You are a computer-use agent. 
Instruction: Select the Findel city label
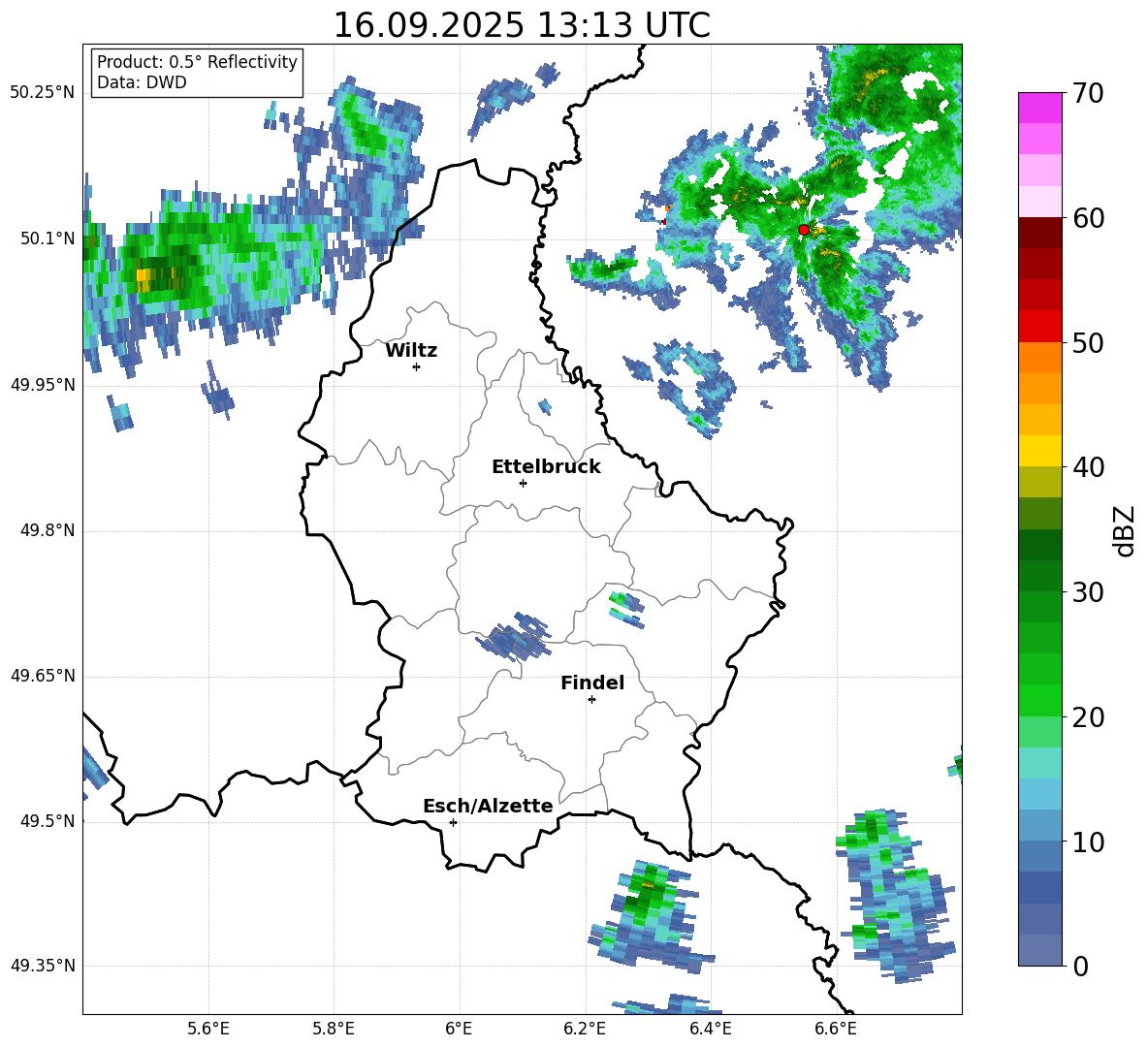[592, 683]
